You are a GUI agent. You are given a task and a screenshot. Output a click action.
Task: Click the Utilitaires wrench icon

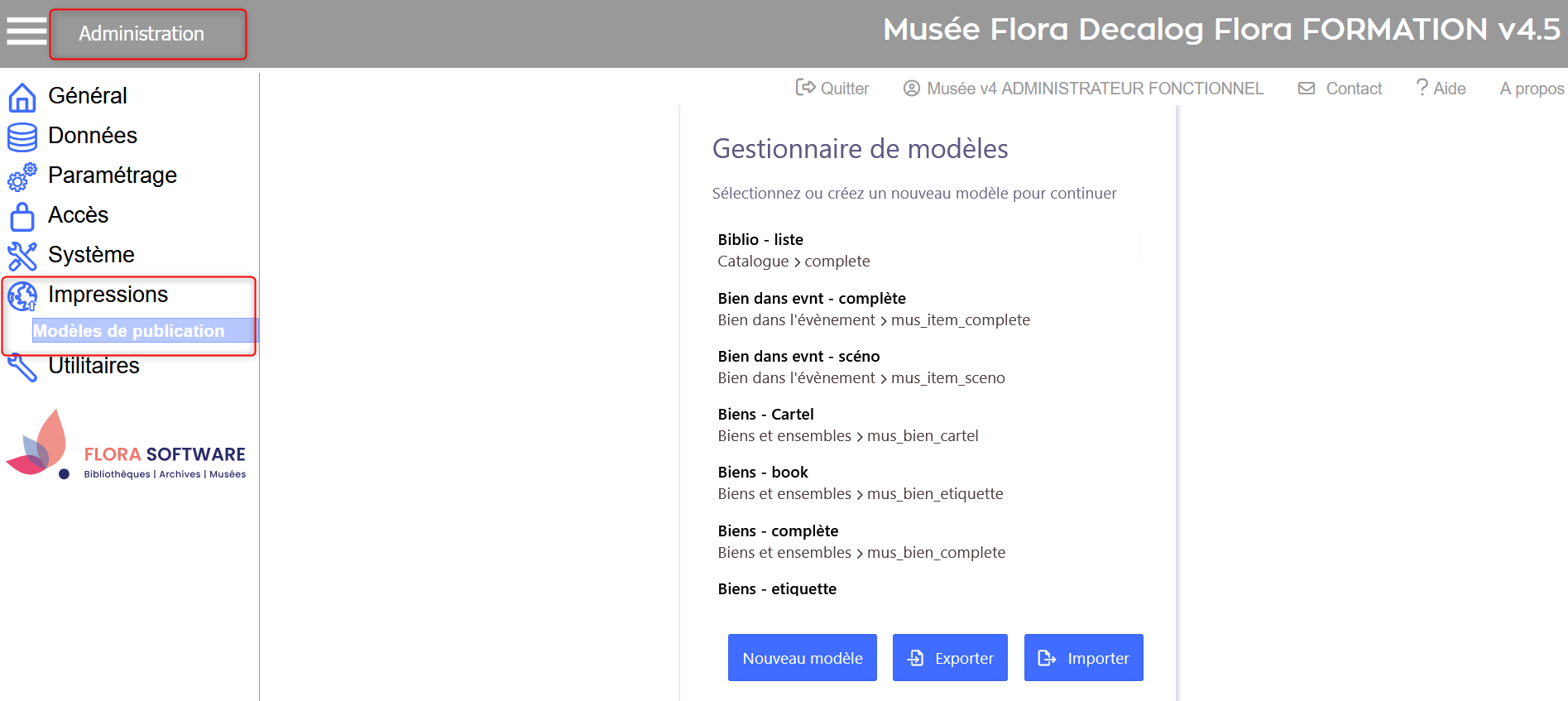click(22, 367)
